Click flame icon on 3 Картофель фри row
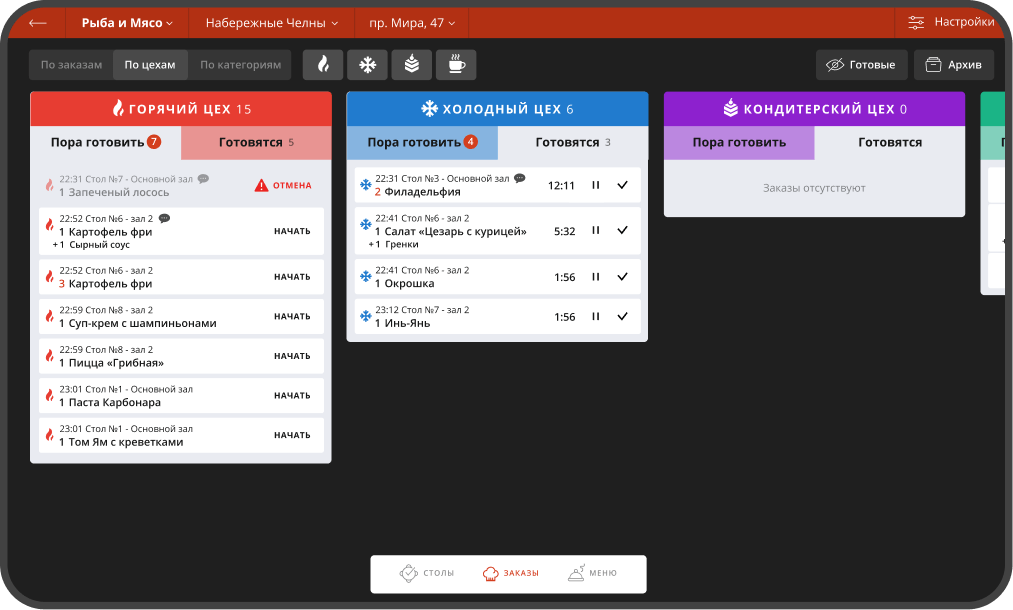This screenshot has height=610, width=1013. [49, 277]
